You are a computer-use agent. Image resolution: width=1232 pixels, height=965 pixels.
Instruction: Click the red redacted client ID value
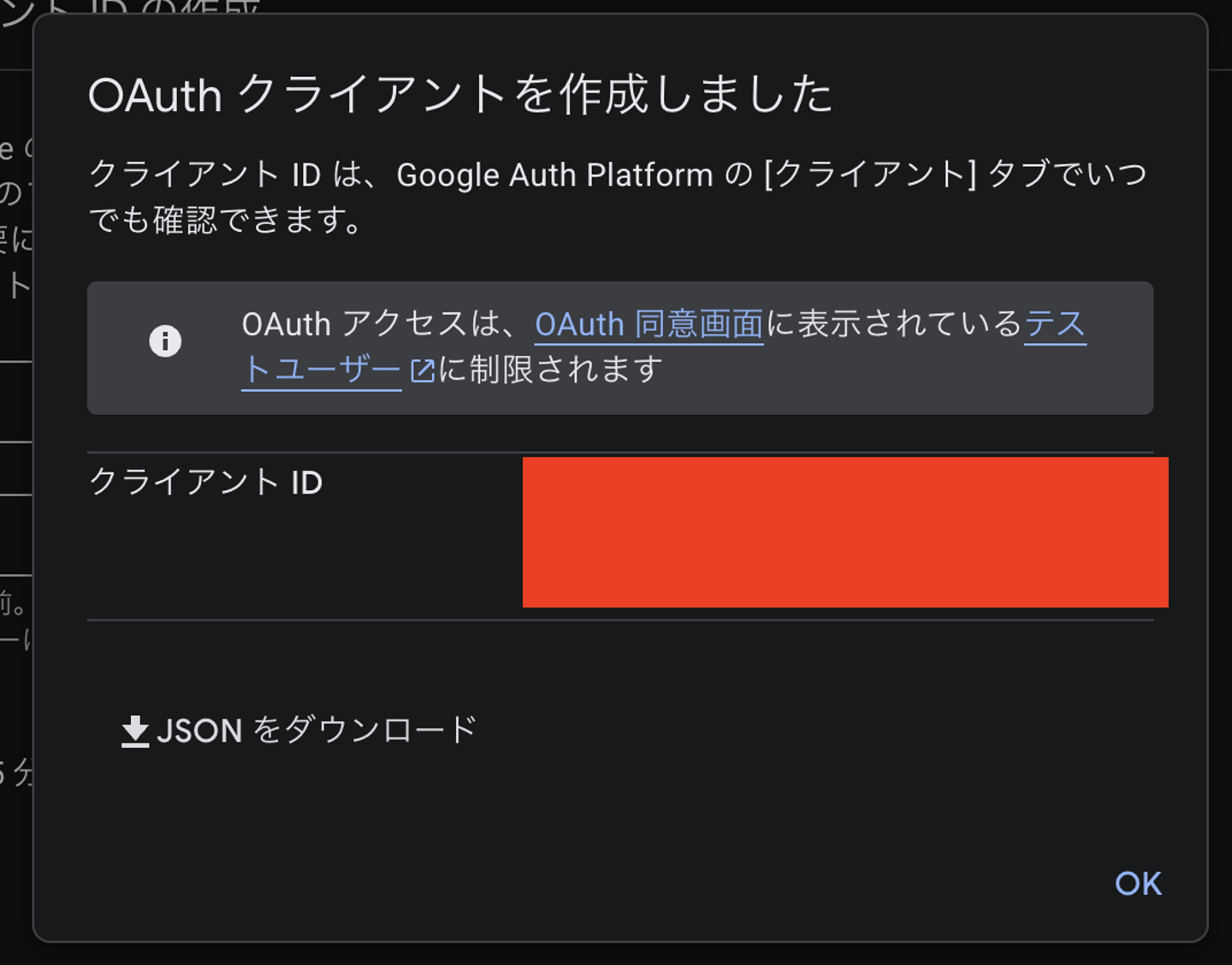(x=845, y=532)
